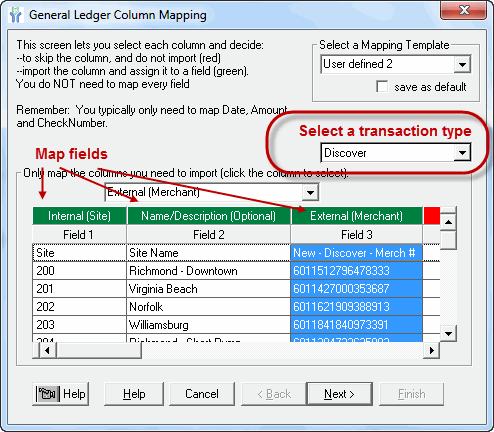Click the Field 3 header cell
Viewport: 494px width, 432px height.
pos(356,235)
